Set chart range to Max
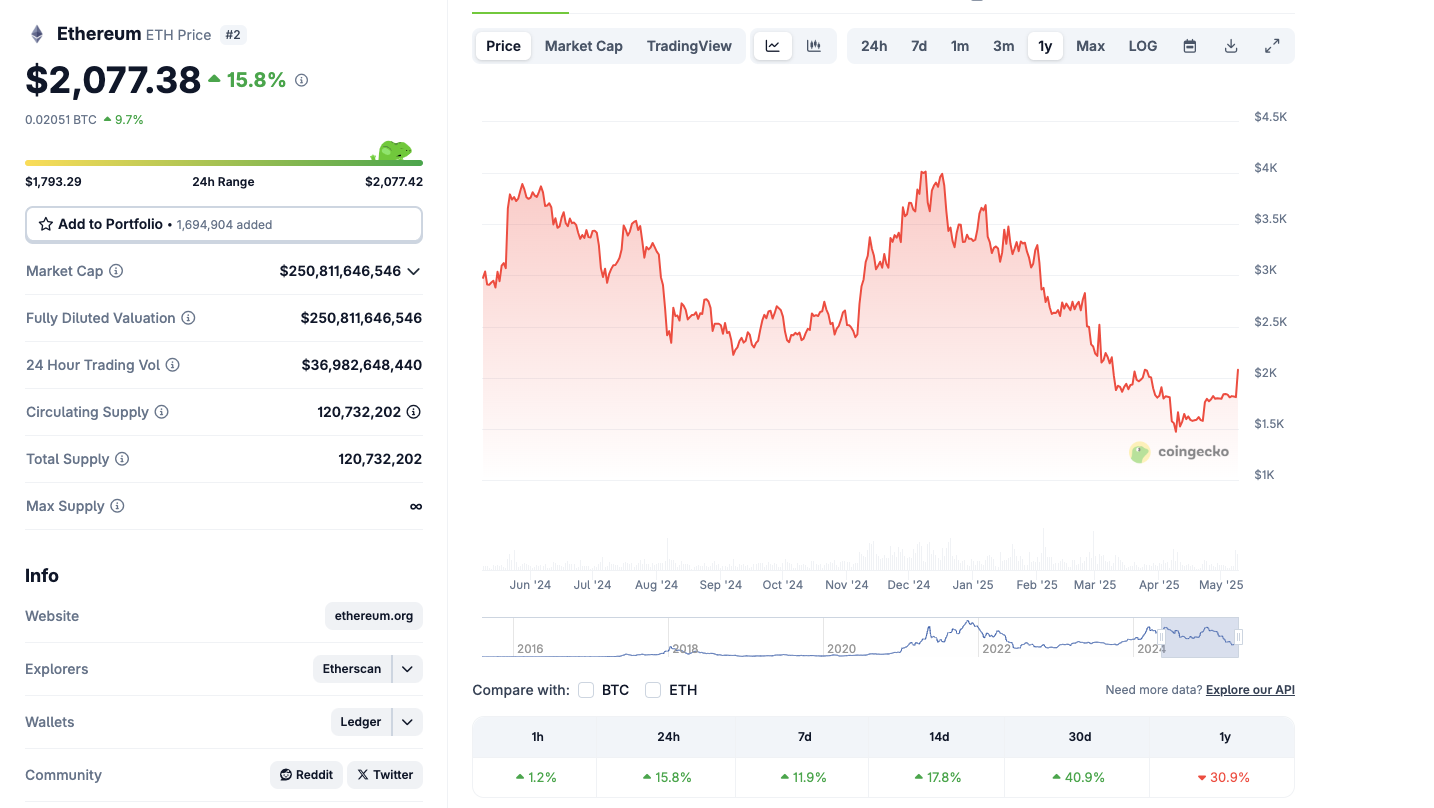Viewport: 1434px width, 808px height. tap(1090, 46)
